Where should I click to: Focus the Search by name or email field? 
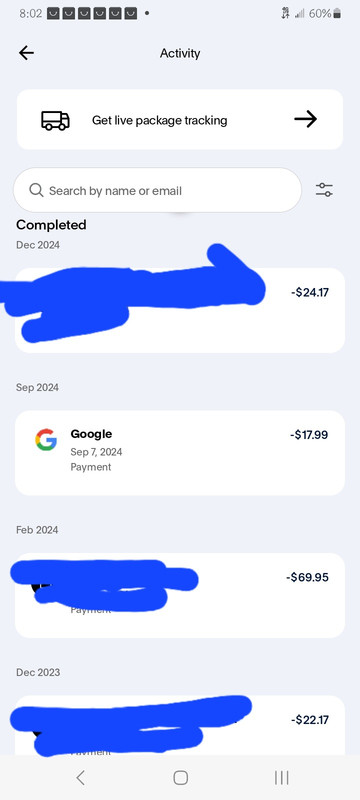157,190
